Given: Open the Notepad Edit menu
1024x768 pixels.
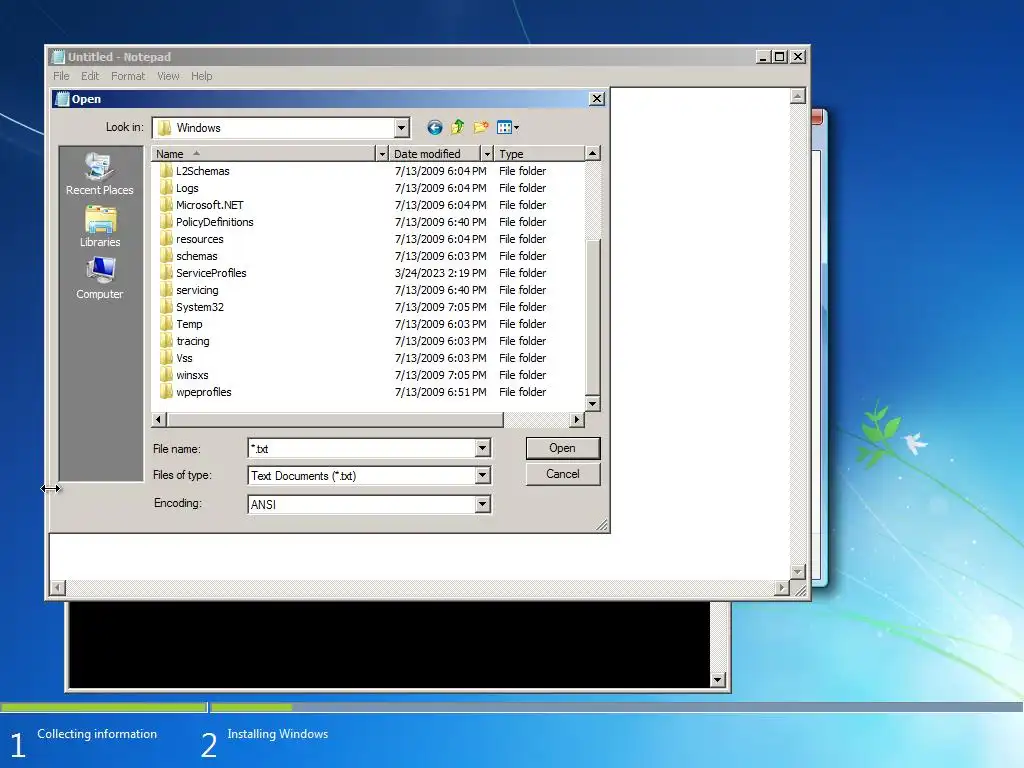Looking at the screenshot, I should pyautogui.click(x=90, y=76).
